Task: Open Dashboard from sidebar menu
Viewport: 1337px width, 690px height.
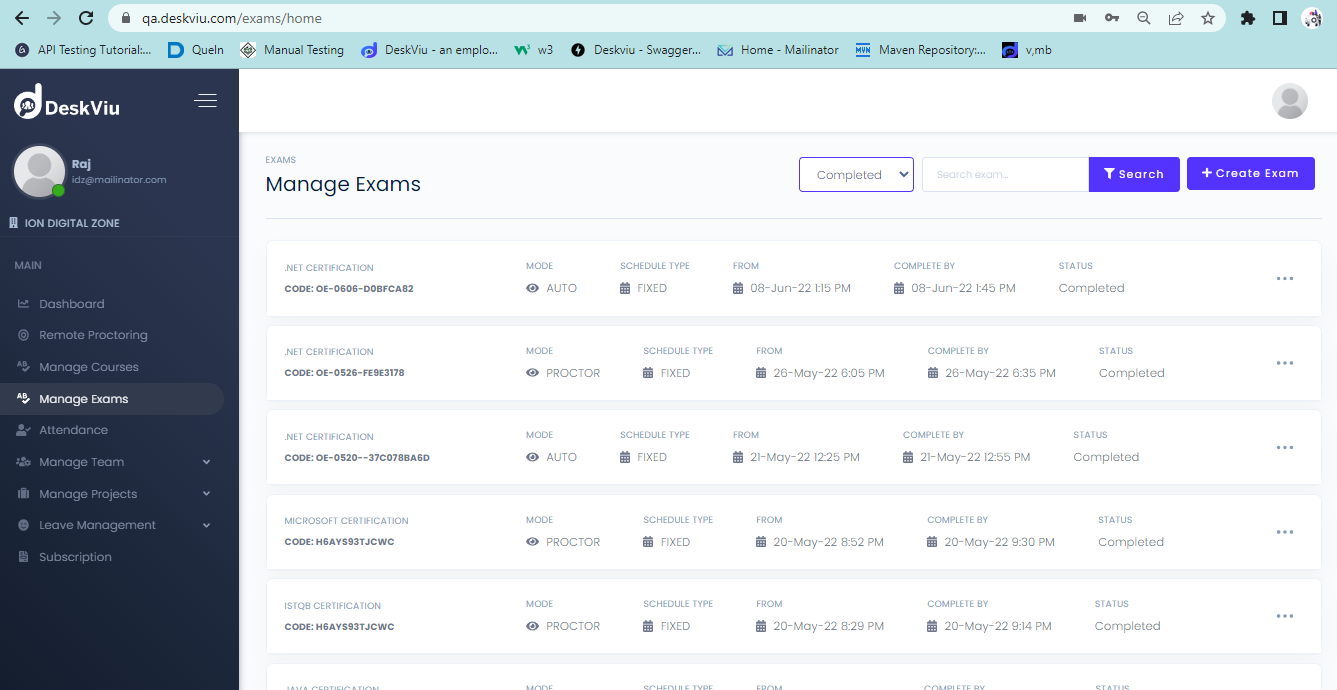Action: [71, 304]
